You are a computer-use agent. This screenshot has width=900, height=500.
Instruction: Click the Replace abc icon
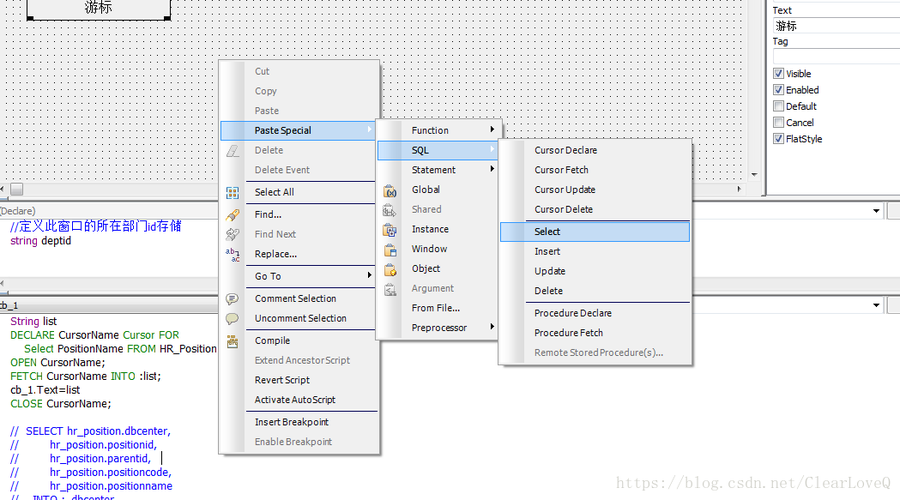click(x=232, y=254)
